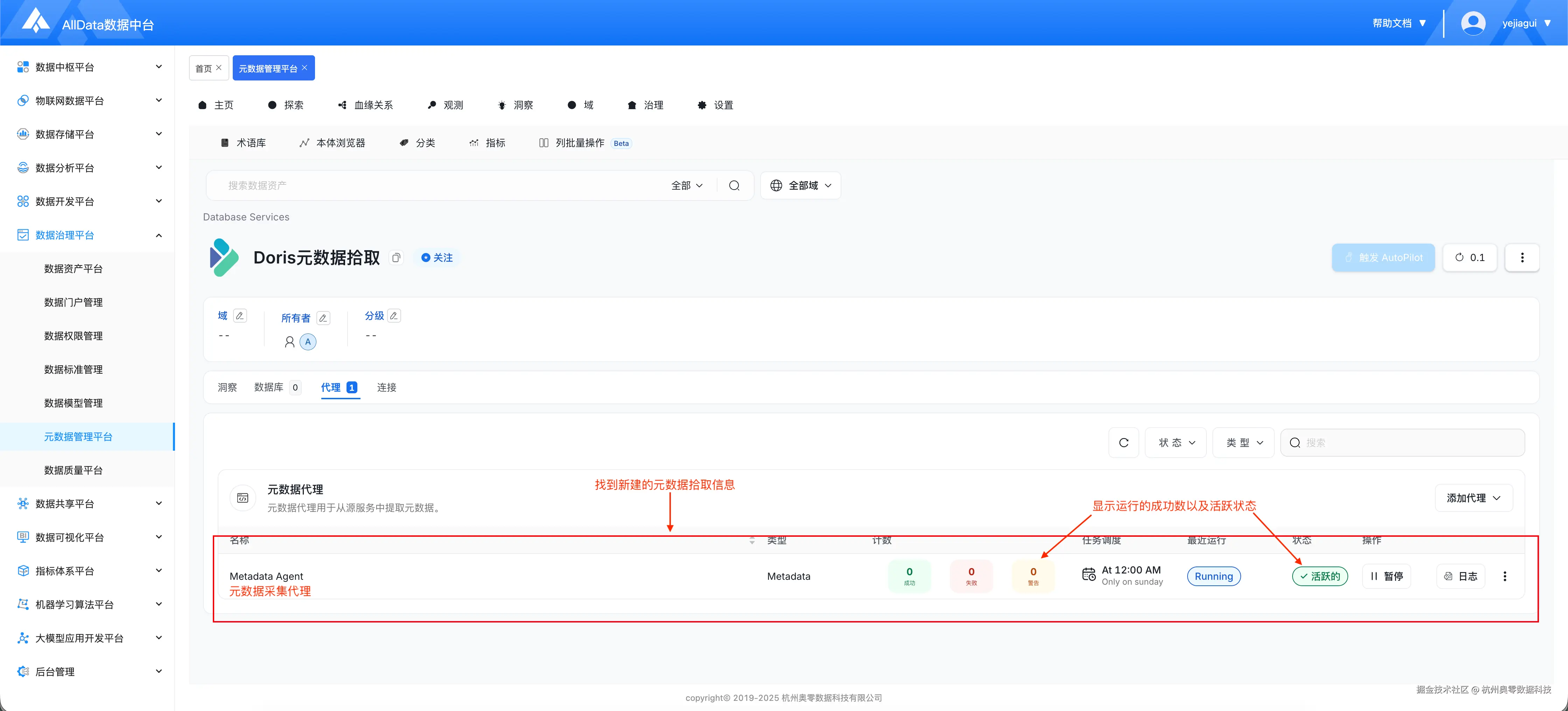Click the refresh icon in agent list
The height and width of the screenshot is (711, 1568).
coord(1123,443)
